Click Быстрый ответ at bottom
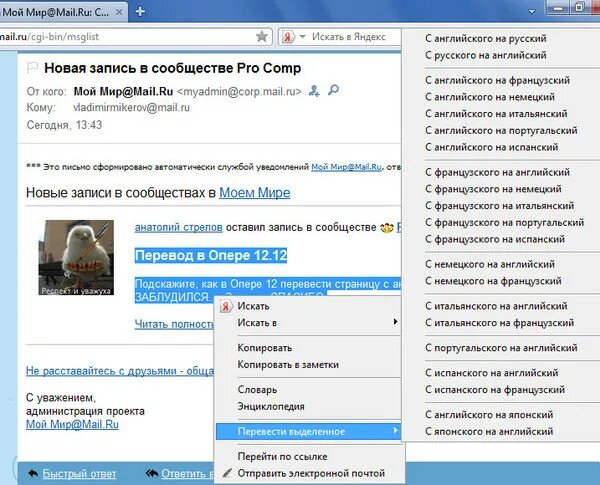Viewport: 600px width, 485px height. point(79,474)
